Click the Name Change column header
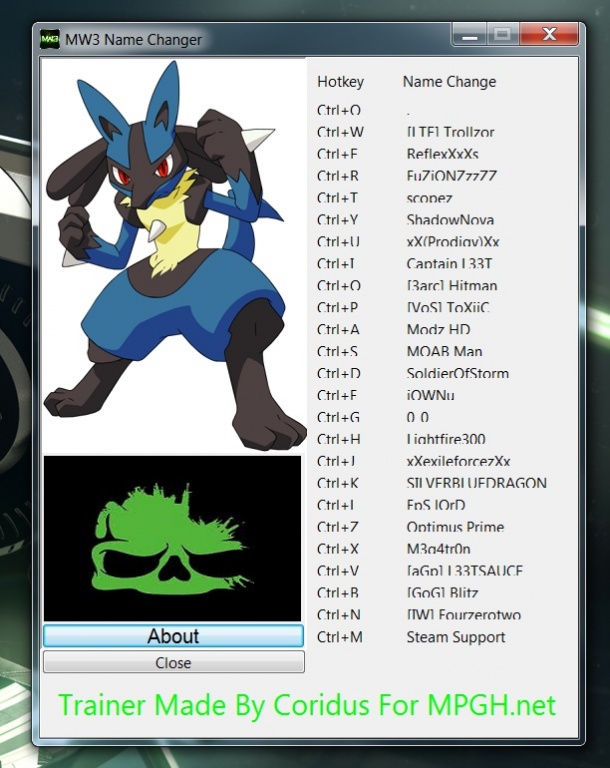The image size is (610, 768). 449,81
